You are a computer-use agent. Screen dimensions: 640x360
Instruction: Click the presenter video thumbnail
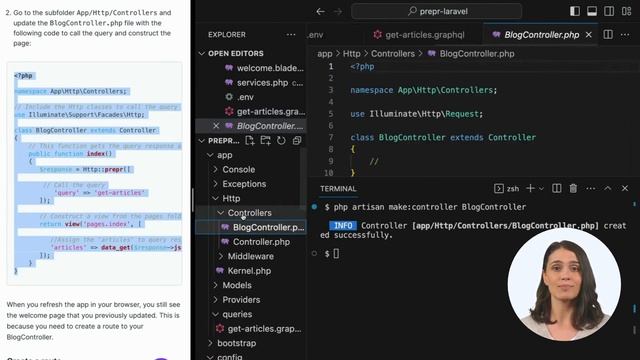(x=564, y=284)
